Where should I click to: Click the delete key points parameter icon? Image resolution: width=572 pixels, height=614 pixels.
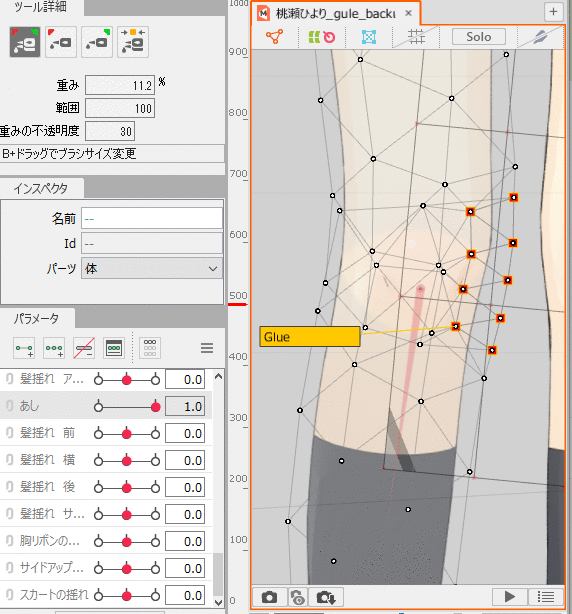click(84, 348)
